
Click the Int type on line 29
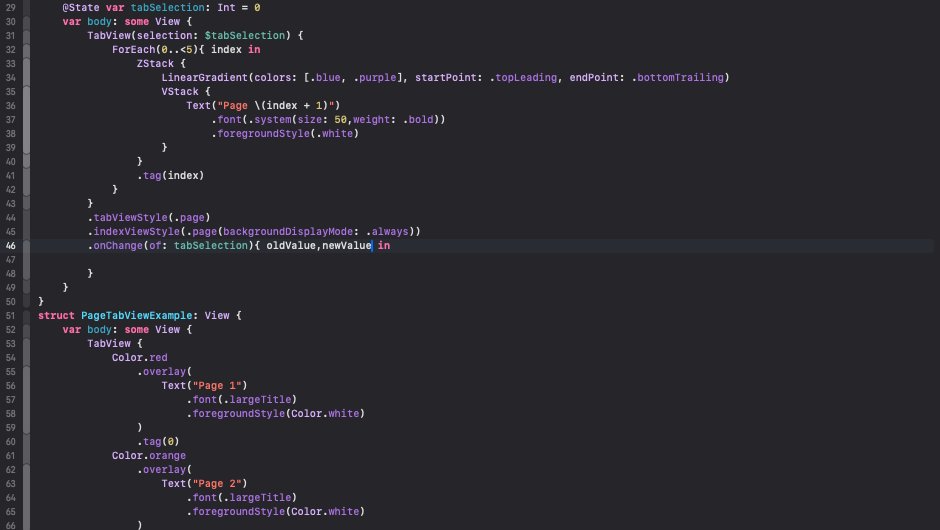(x=226, y=8)
